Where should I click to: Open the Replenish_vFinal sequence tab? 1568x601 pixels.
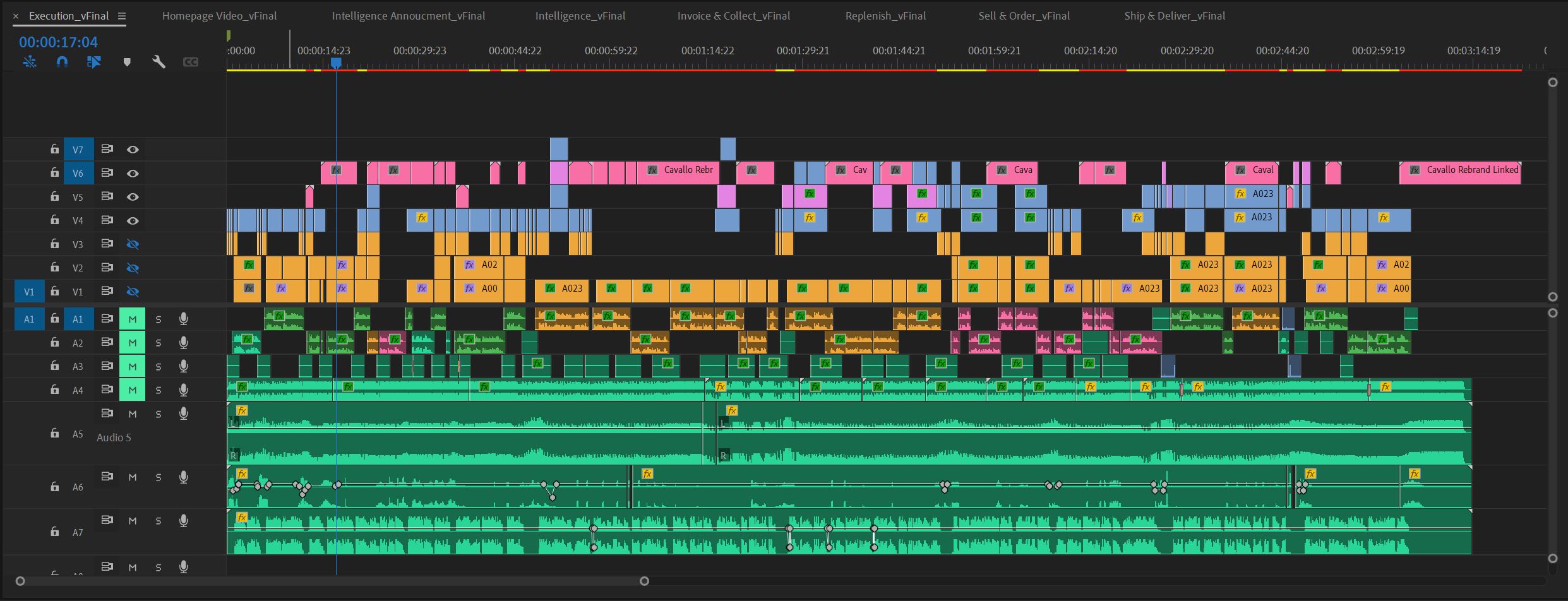click(x=886, y=16)
